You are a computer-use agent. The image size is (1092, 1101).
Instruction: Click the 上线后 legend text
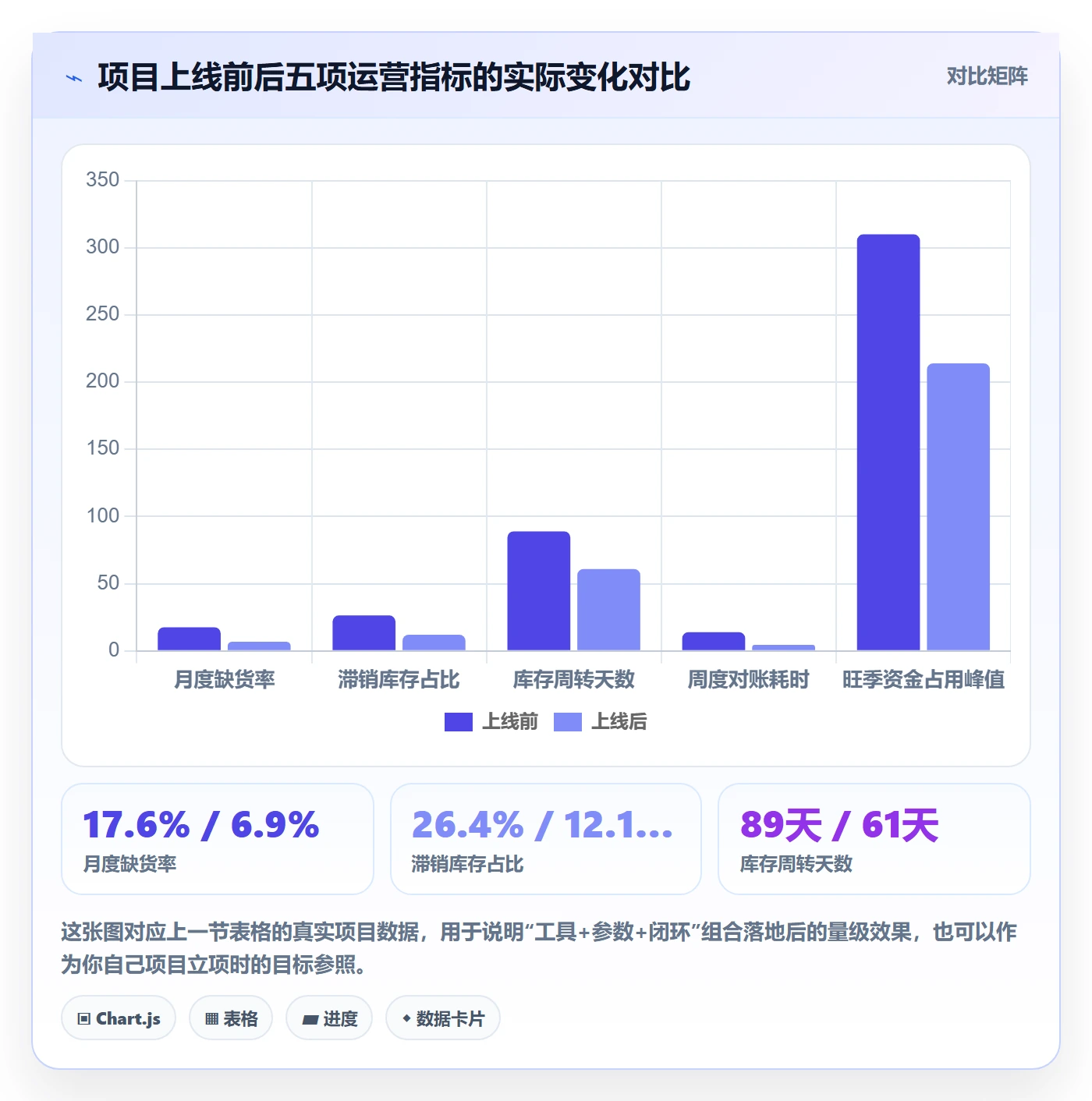(619, 722)
